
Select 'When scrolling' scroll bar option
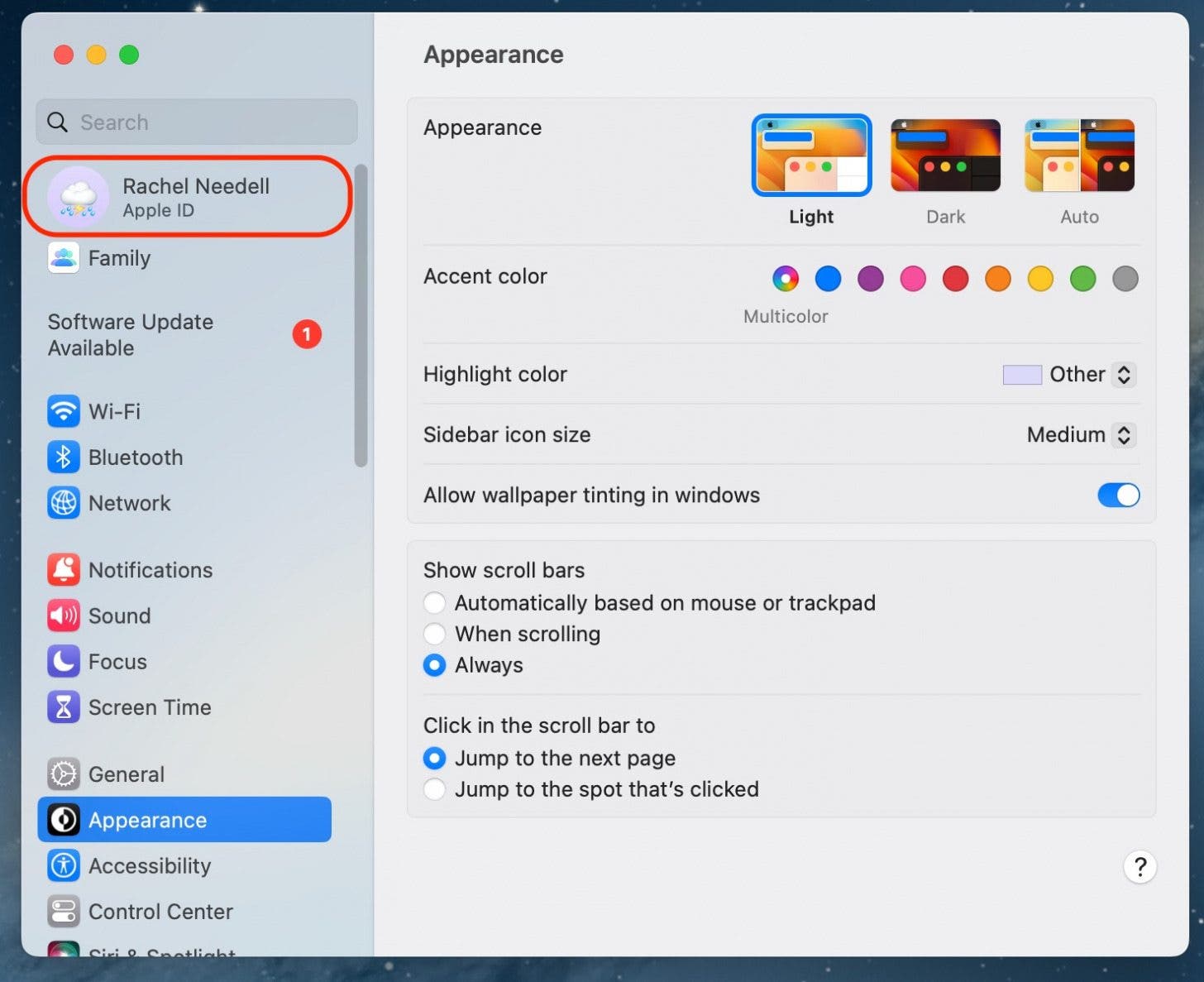(x=435, y=634)
